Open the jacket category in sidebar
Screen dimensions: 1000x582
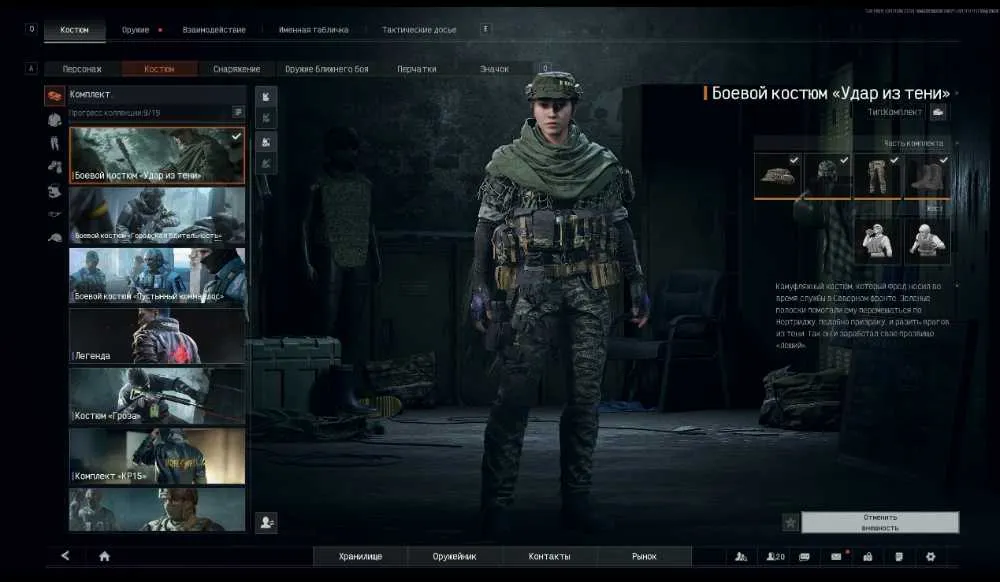pos(54,119)
